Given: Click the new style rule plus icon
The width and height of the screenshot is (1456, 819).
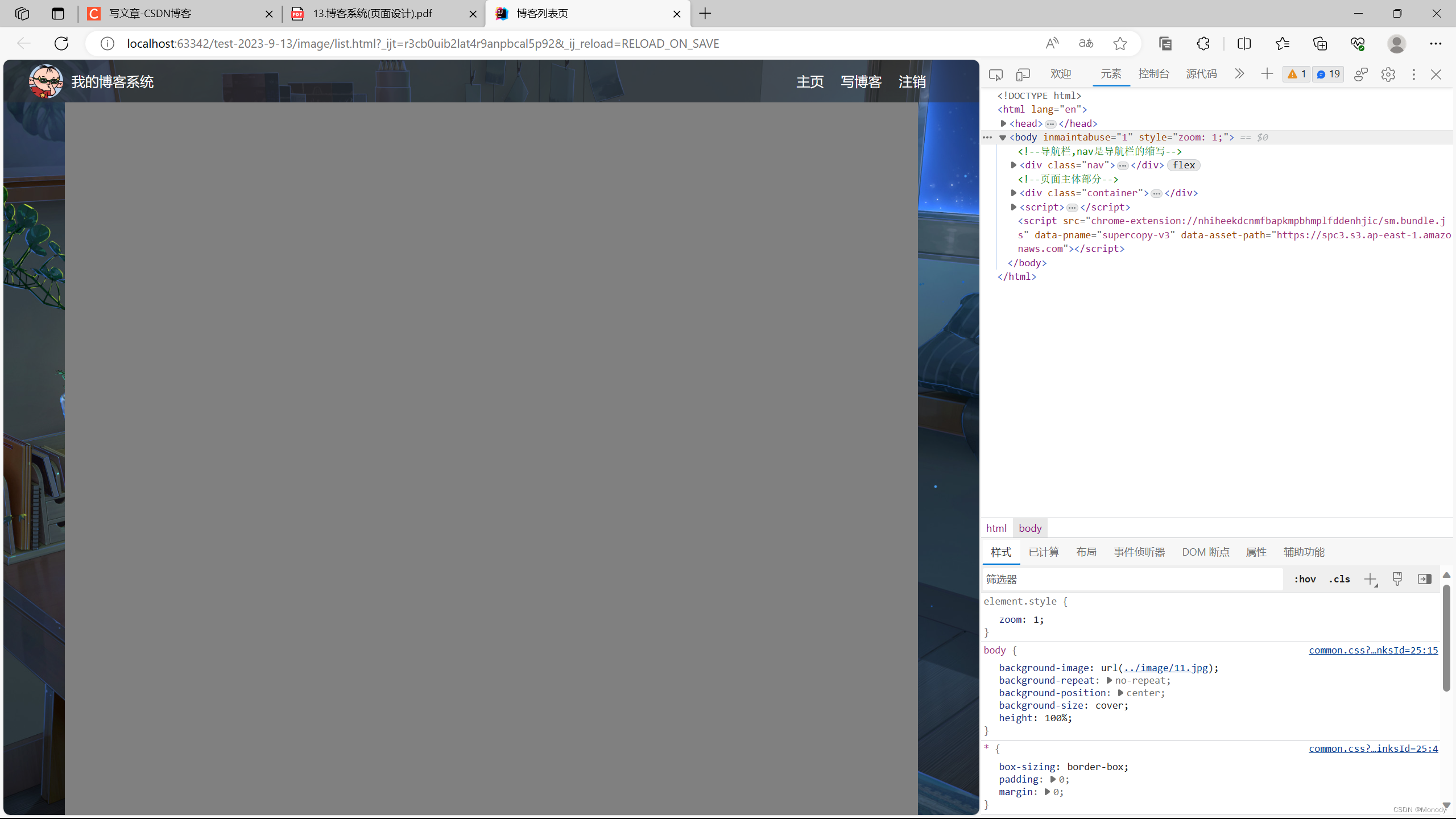Looking at the screenshot, I should [x=1371, y=580].
